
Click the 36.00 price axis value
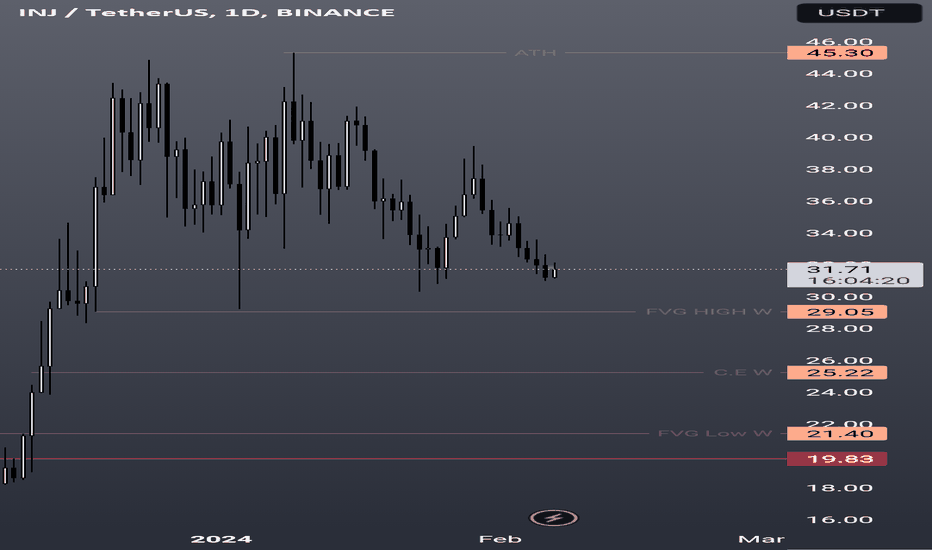click(x=839, y=201)
